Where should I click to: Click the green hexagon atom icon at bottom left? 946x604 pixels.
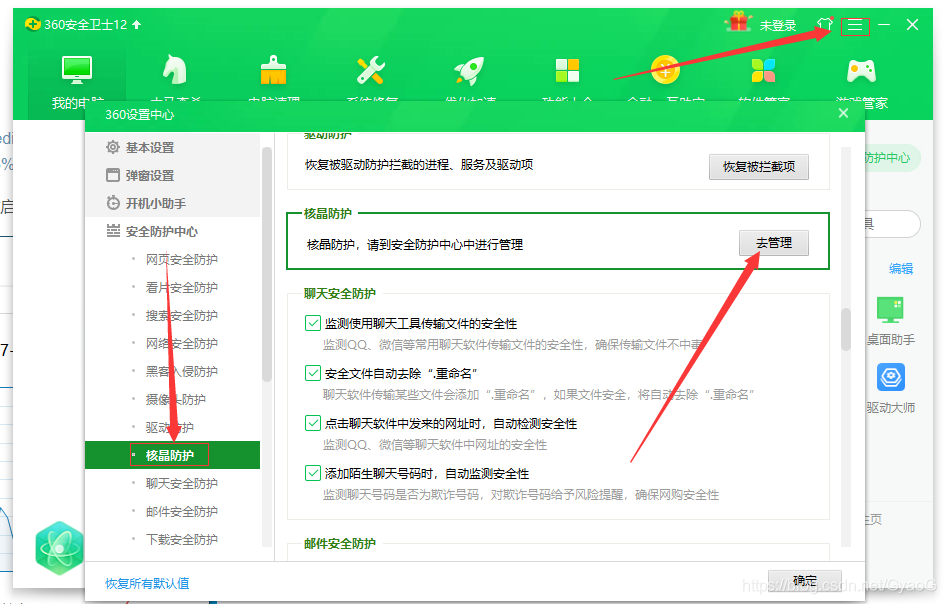click(x=59, y=548)
